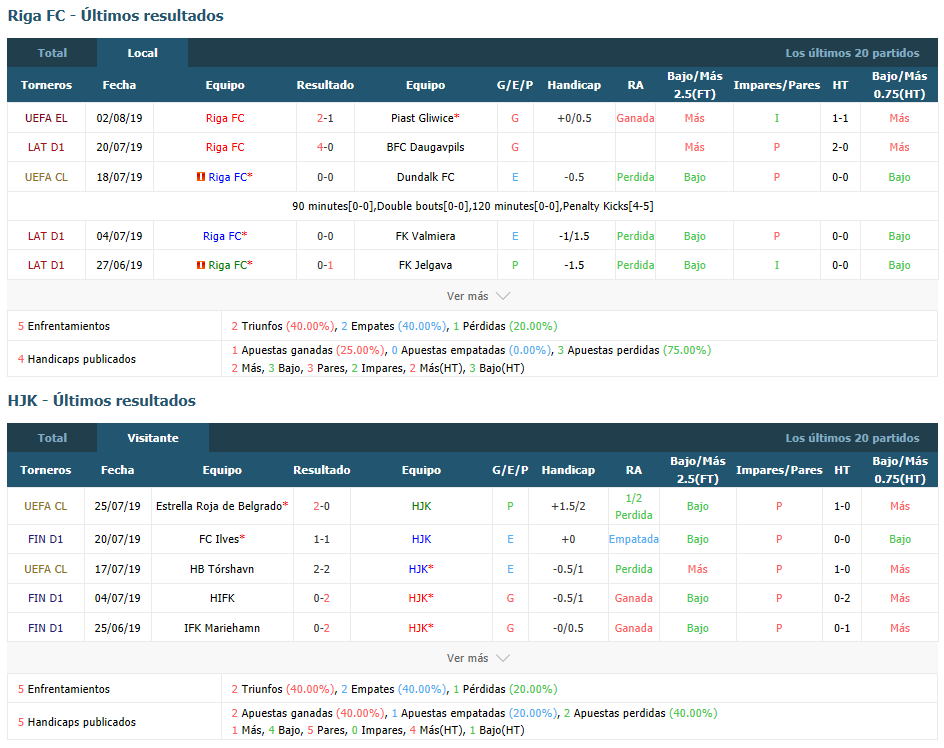The height and width of the screenshot is (748, 944).
Task: Click HJK team name in Estrella Roja row
Action: [x=421, y=506]
